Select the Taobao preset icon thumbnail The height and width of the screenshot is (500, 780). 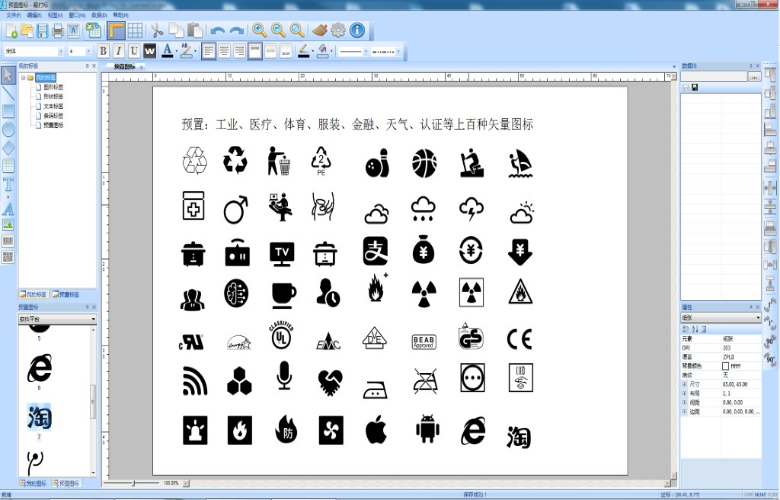(39, 417)
